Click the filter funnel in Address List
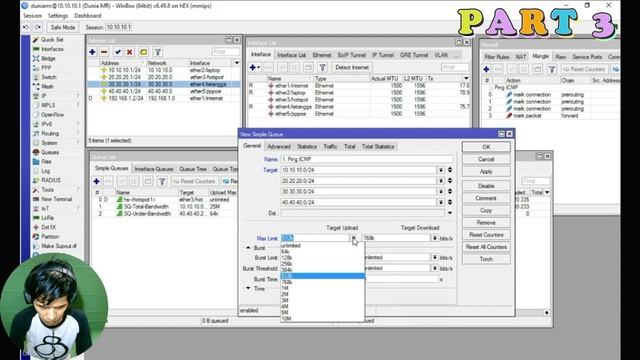This screenshot has width=640, height=360. (x=158, y=52)
